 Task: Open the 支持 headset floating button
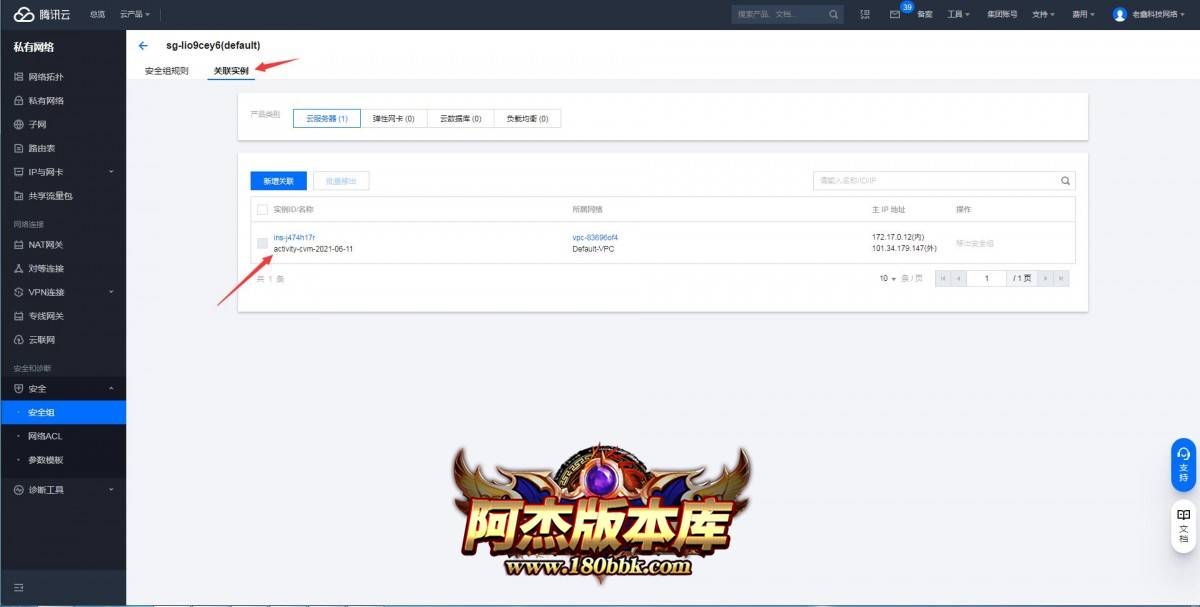click(1184, 465)
